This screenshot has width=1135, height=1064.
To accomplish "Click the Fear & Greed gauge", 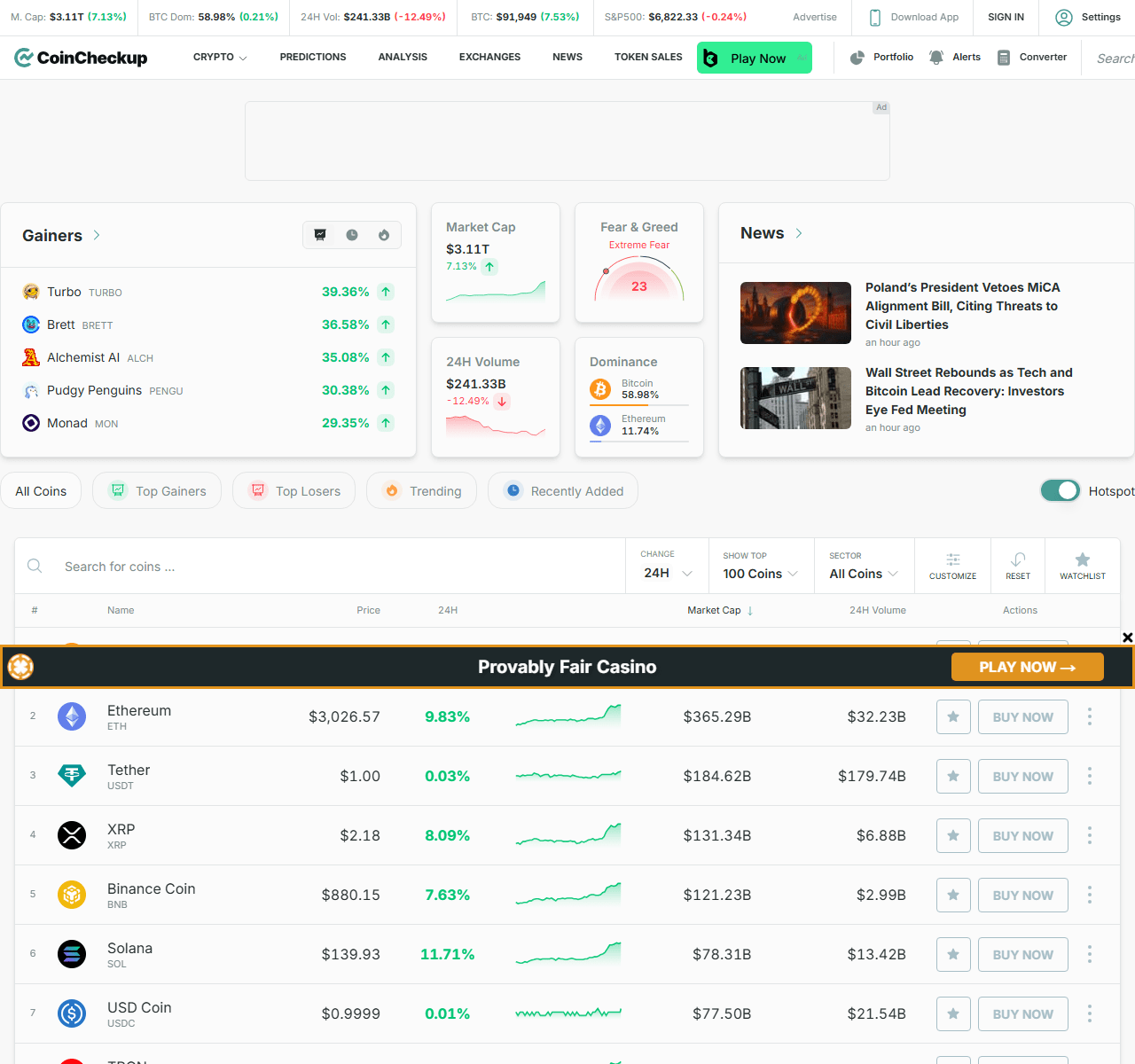I will pyautogui.click(x=639, y=280).
